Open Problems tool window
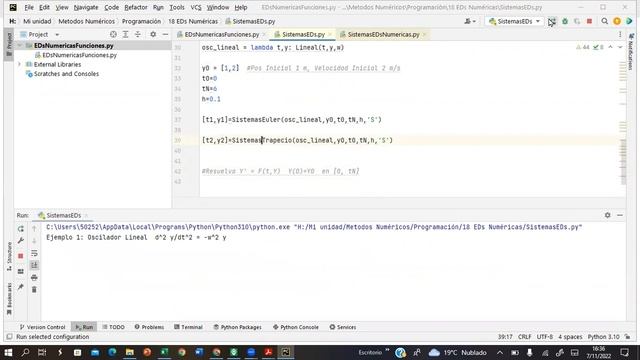Image resolution: width=640 pixels, height=360 pixels. [149, 327]
